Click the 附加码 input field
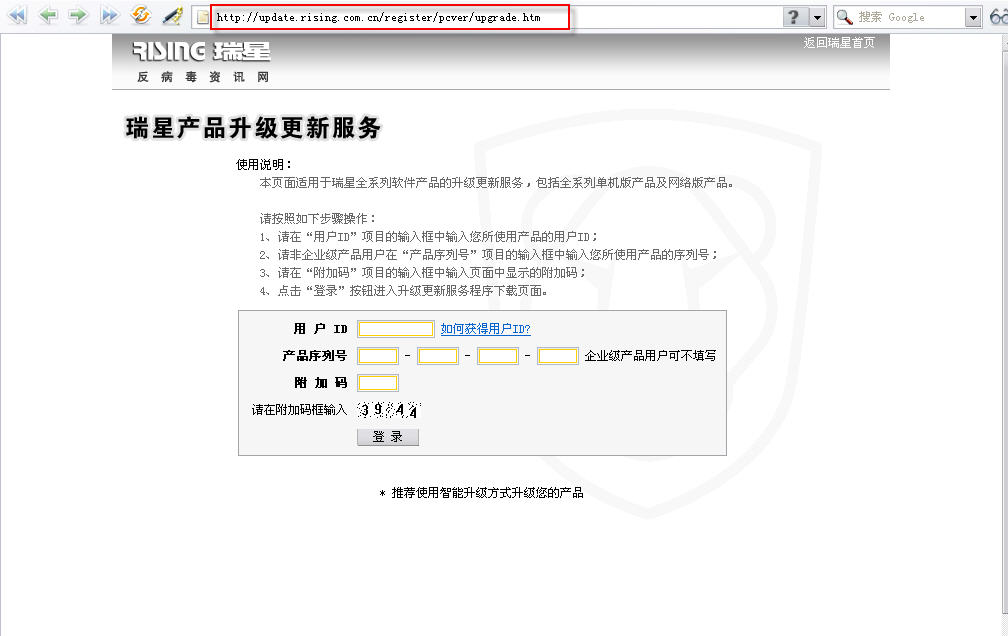This screenshot has width=1008, height=636. click(377, 383)
